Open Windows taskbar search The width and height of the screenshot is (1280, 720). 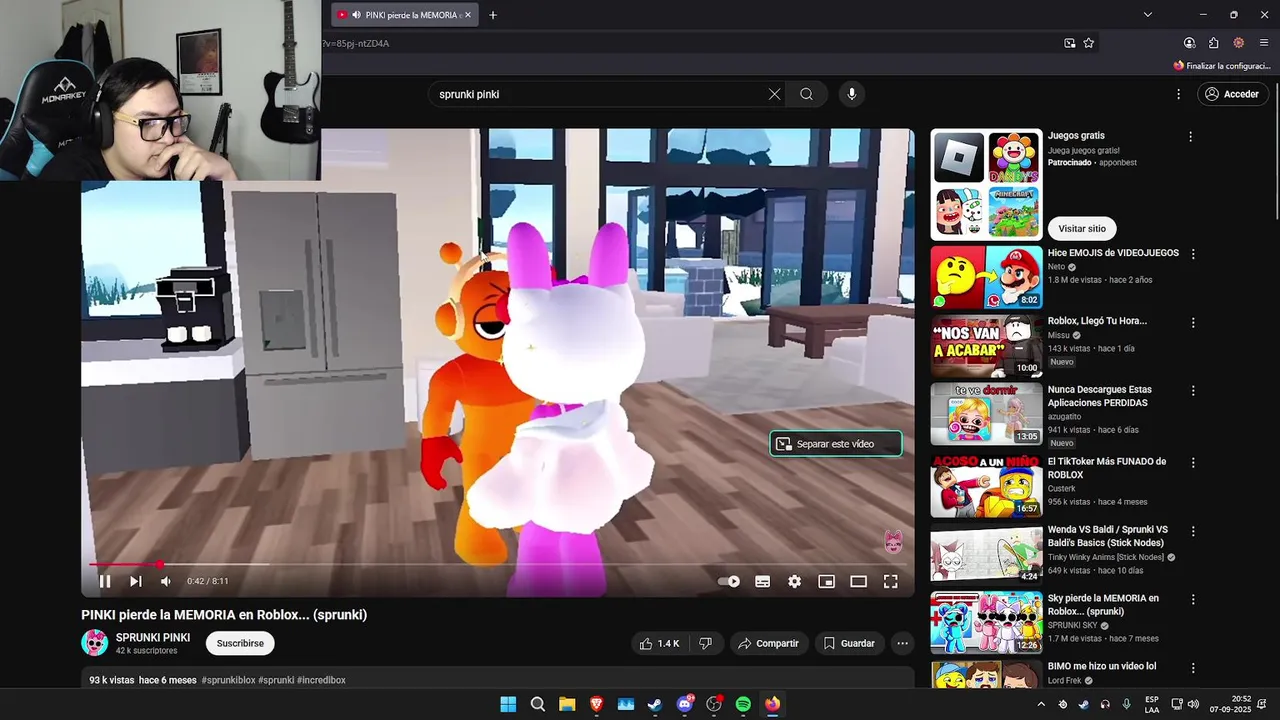[x=537, y=704]
